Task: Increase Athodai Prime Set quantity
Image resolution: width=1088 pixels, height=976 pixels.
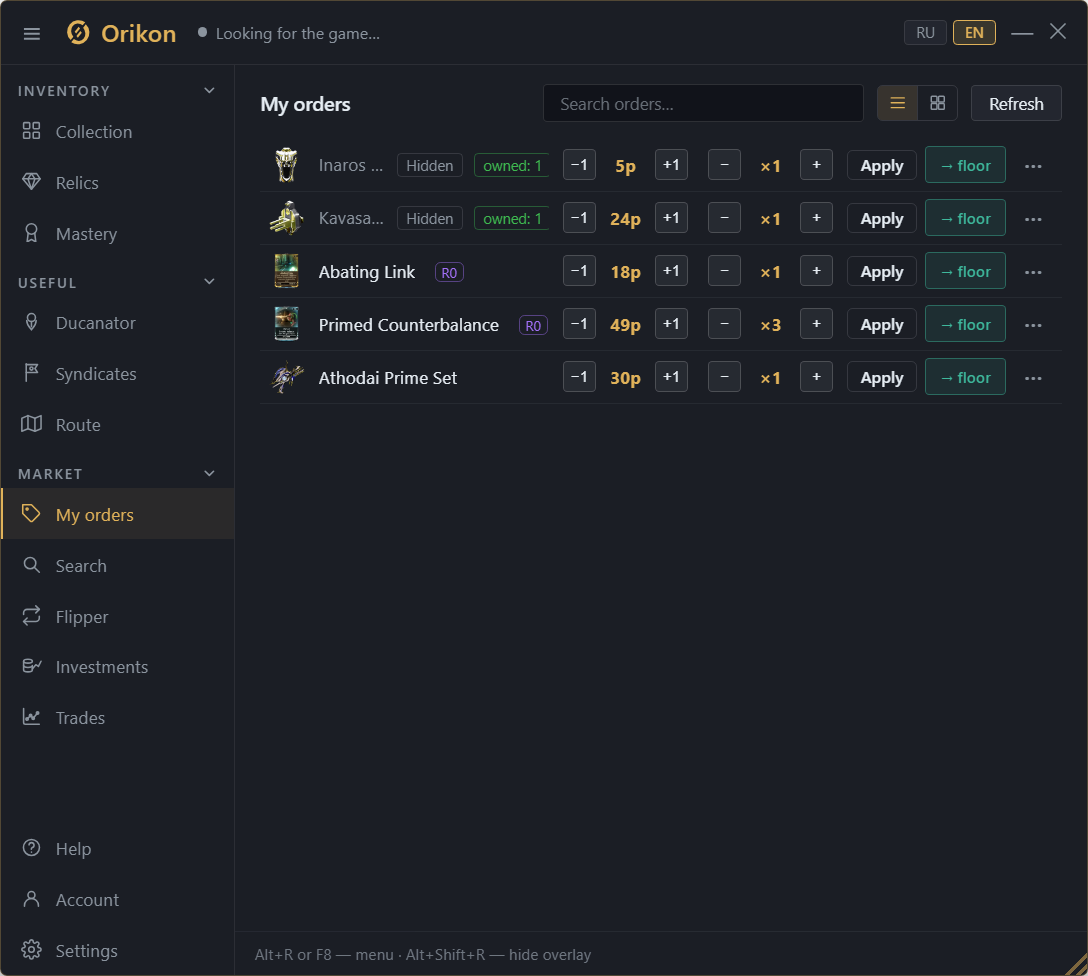Action: point(816,377)
